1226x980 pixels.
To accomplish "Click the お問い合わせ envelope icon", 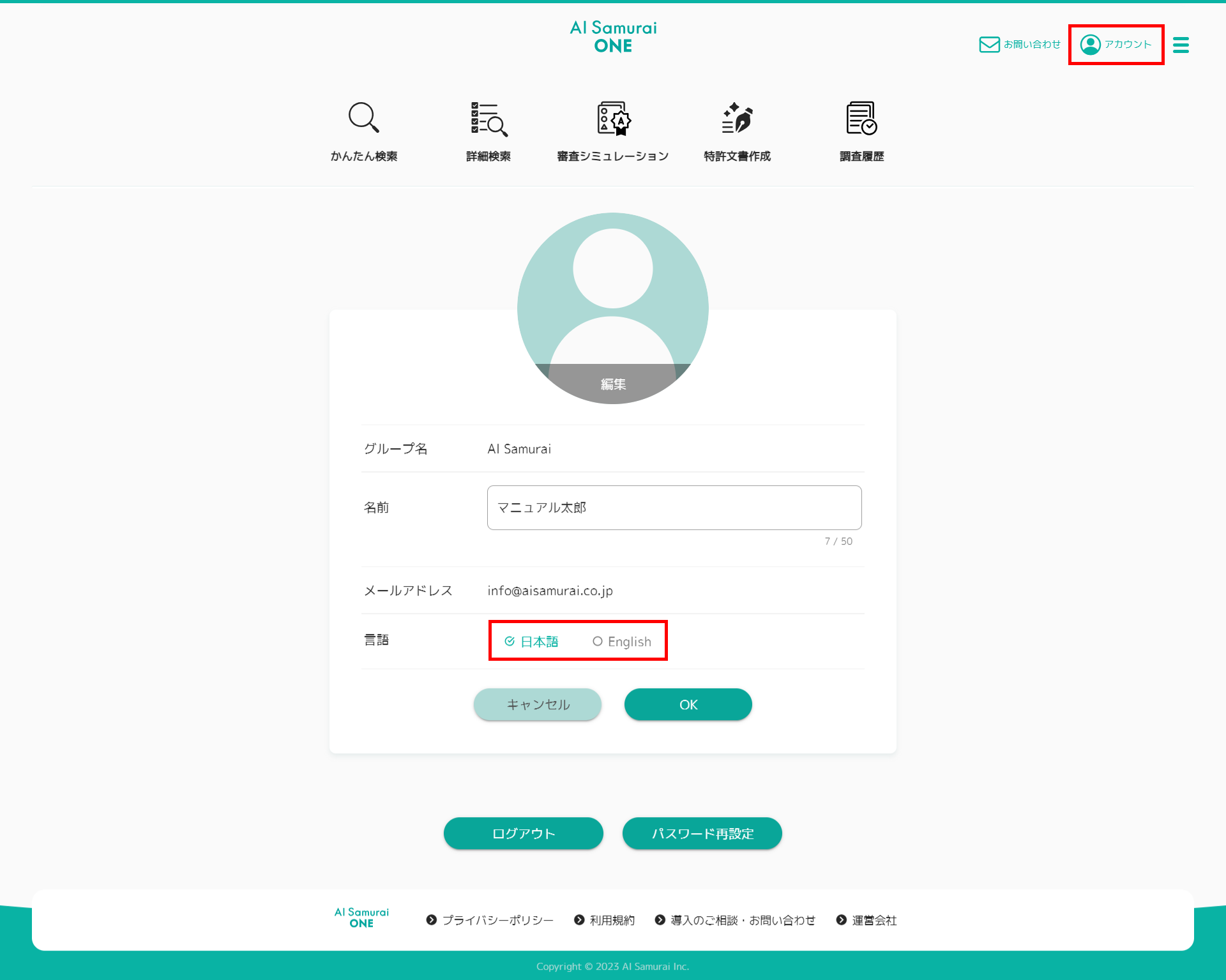I will pos(989,45).
